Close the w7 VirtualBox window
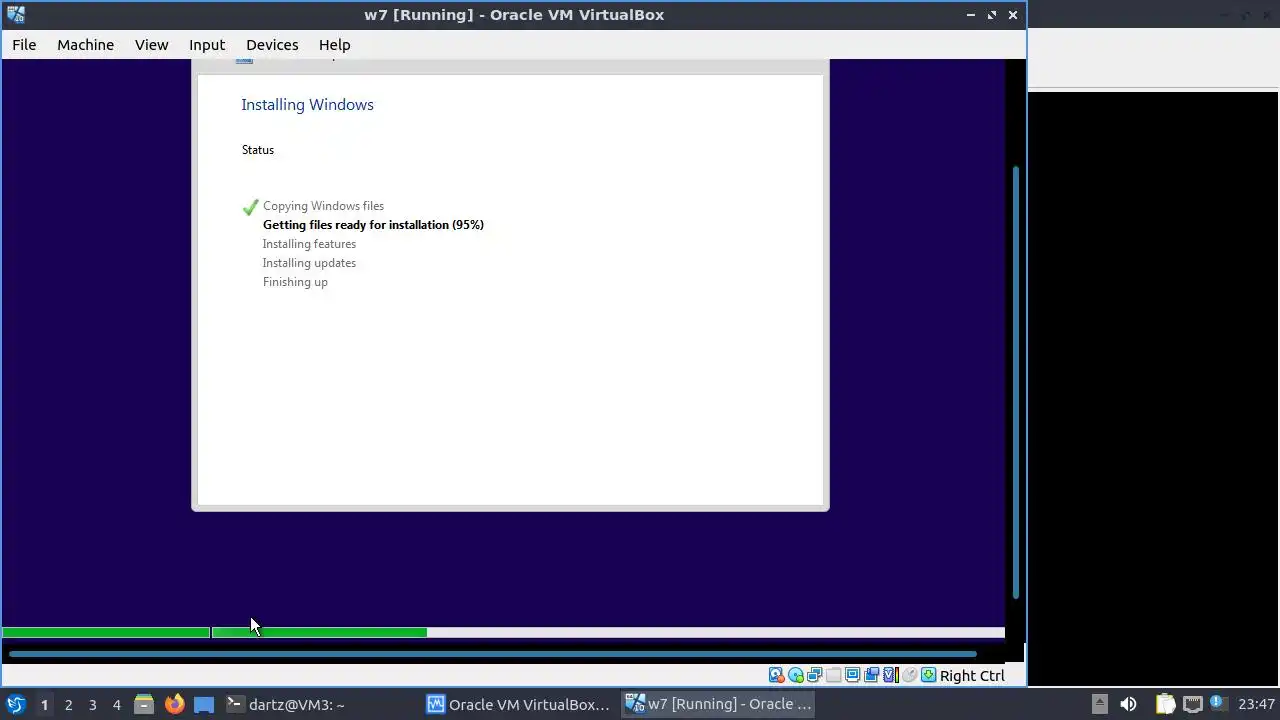1280x720 pixels. click(x=1013, y=15)
